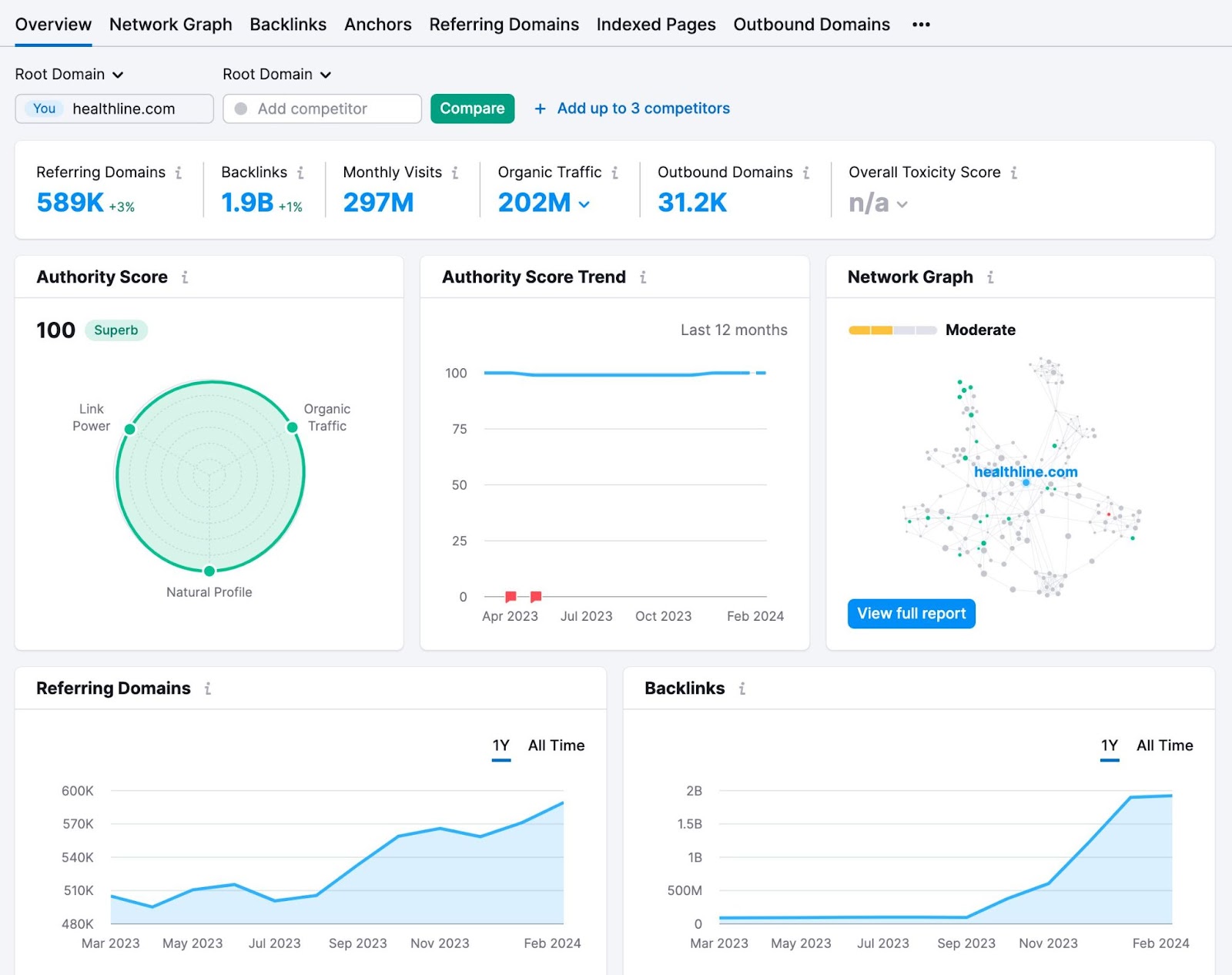Switch to the Anchors tab
Viewport: 1232px width, 975px height.
[x=377, y=24]
